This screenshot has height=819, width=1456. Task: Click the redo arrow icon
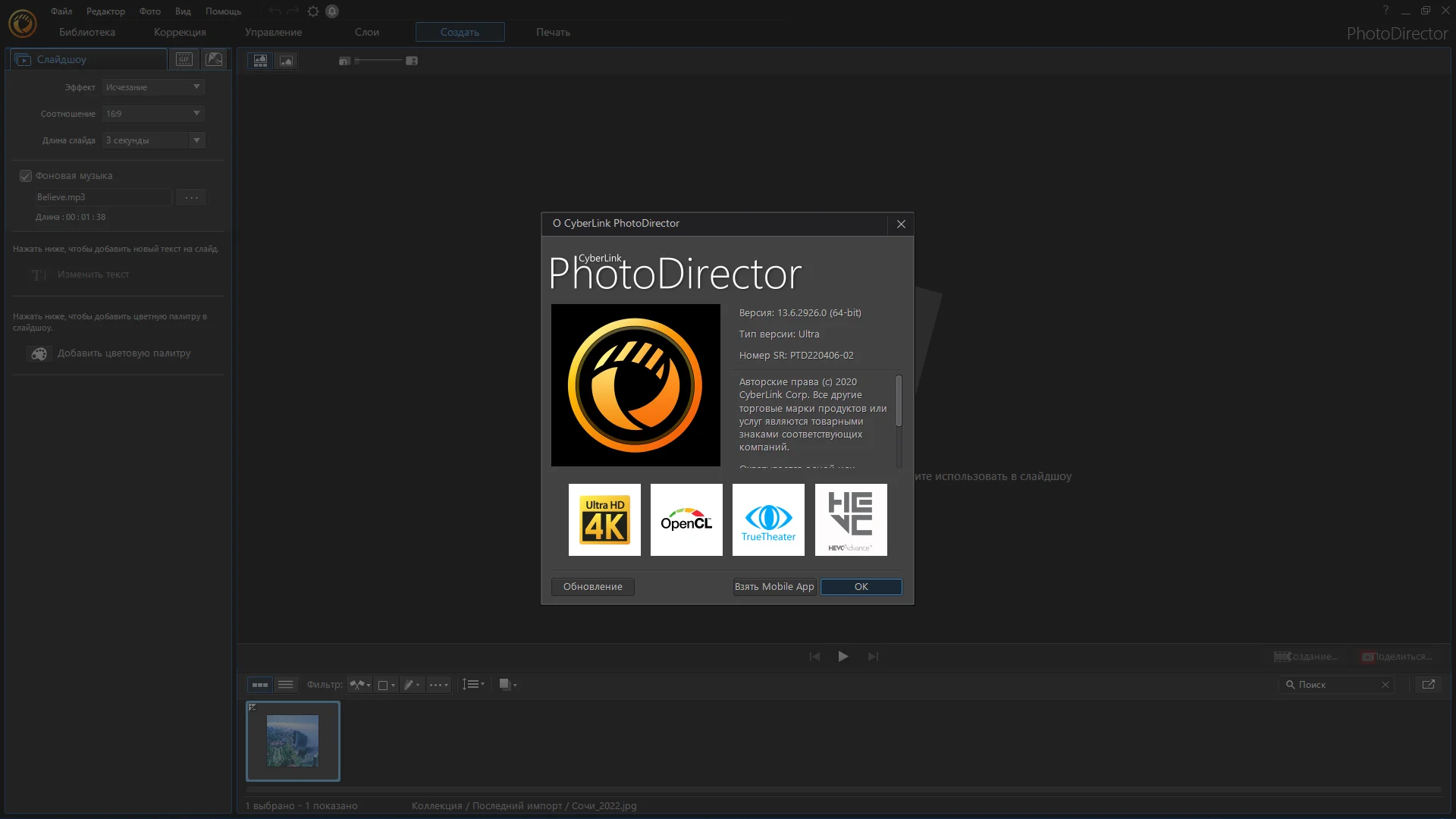coord(293,11)
